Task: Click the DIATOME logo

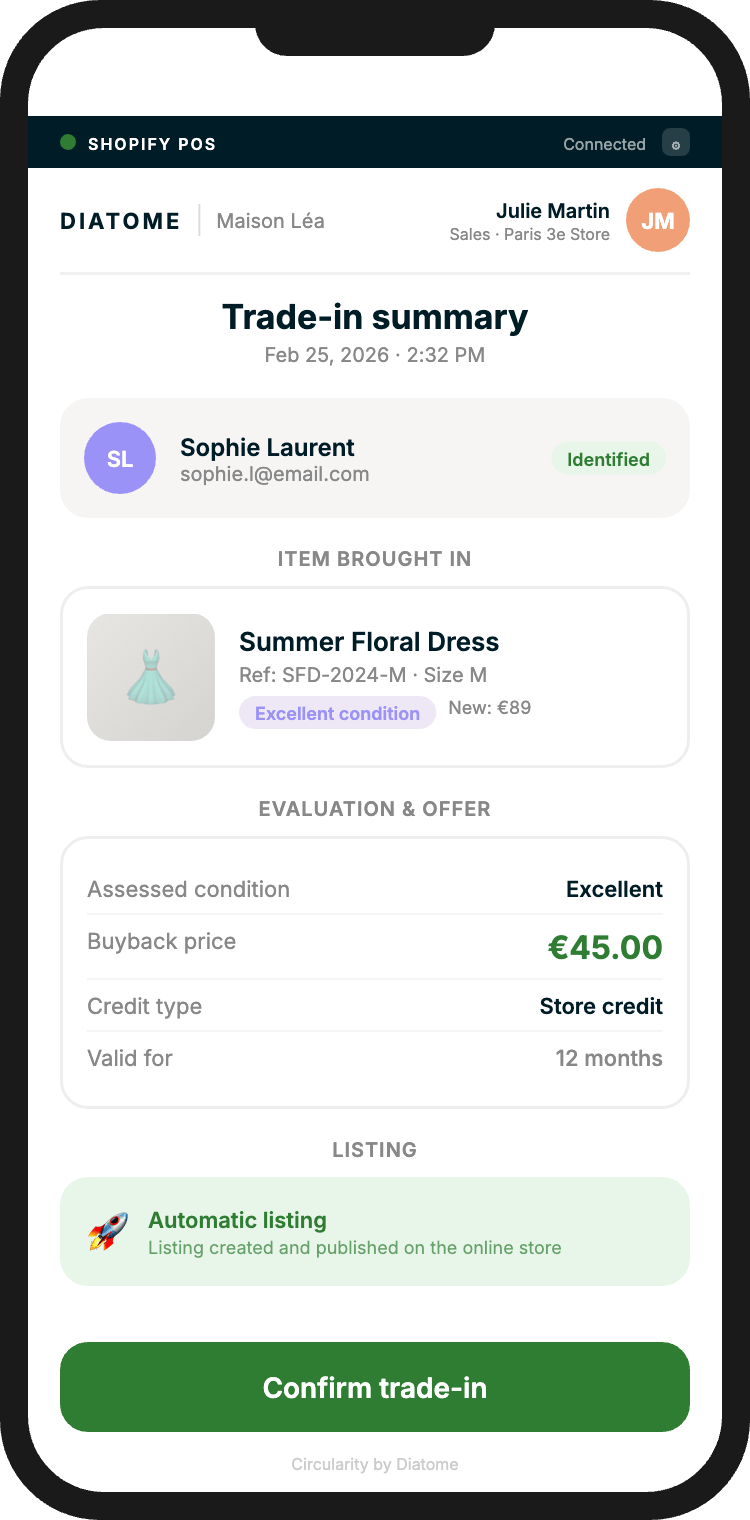Action: tap(120, 221)
